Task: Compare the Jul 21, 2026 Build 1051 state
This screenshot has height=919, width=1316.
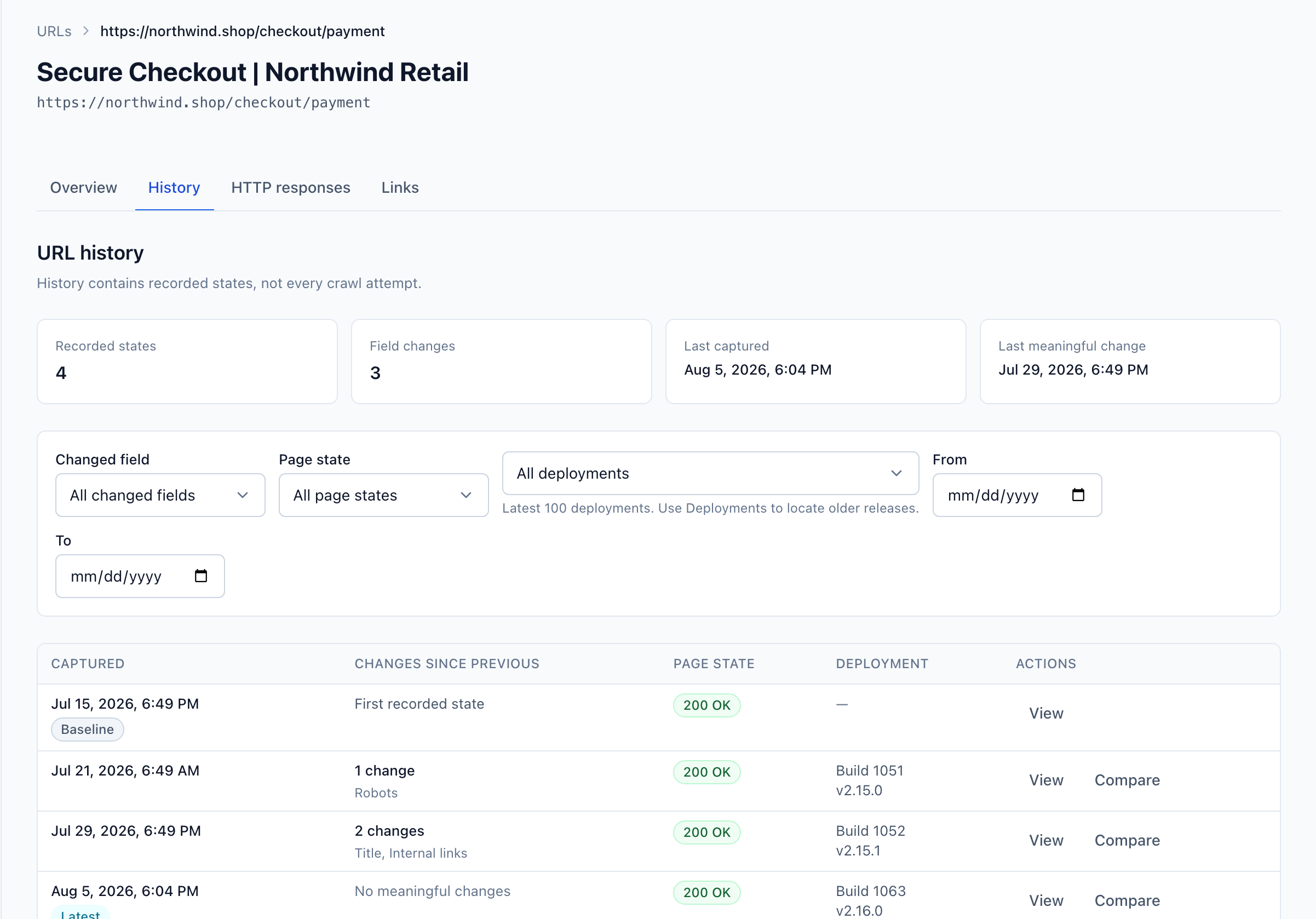Action: click(x=1127, y=780)
